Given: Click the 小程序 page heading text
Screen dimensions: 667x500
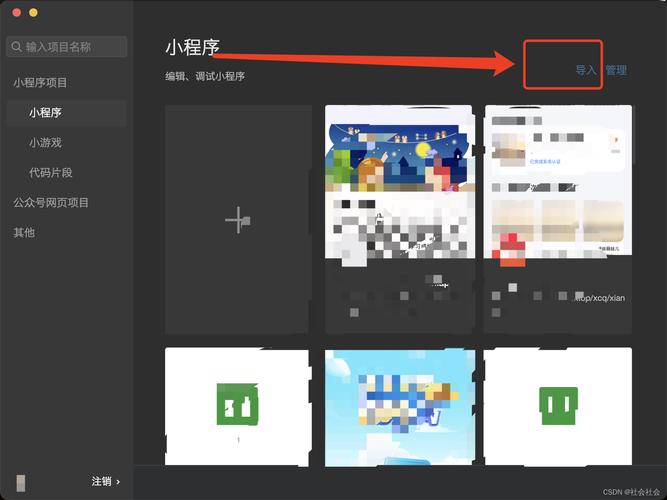Looking at the screenshot, I should point(192,47).
